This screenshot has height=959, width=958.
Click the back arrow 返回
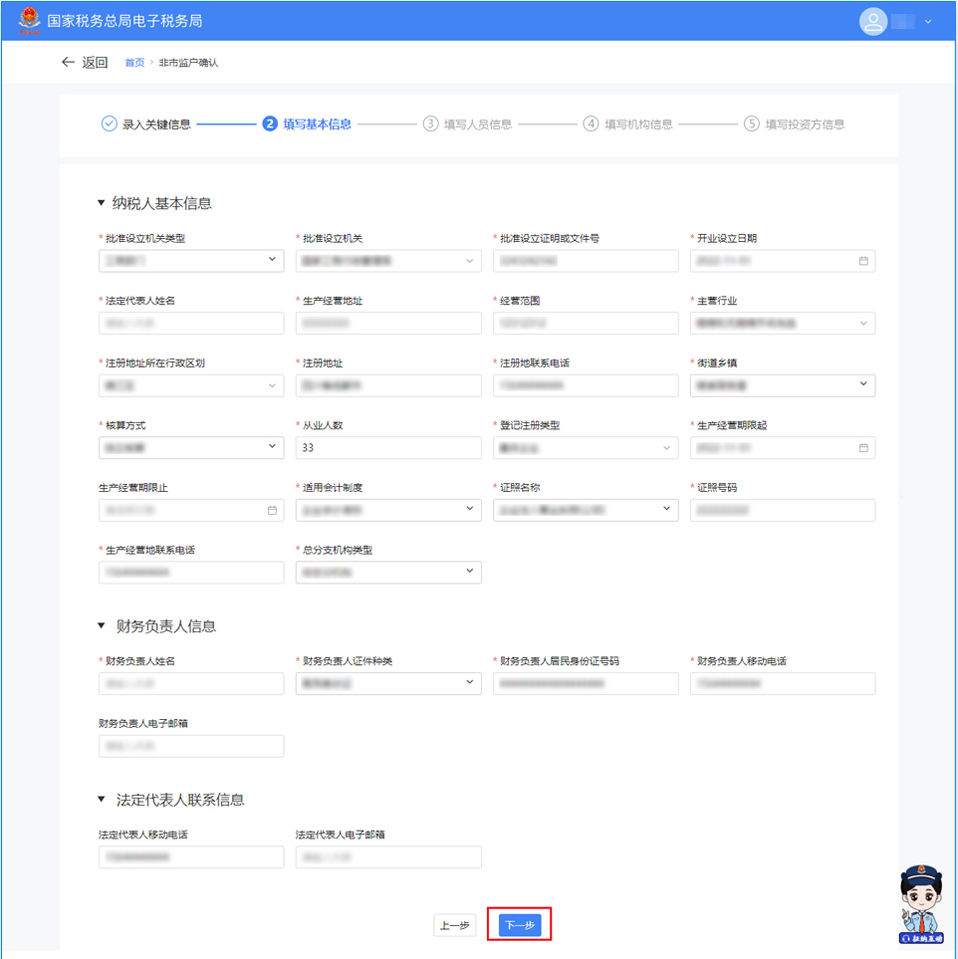tap(84, 62)
